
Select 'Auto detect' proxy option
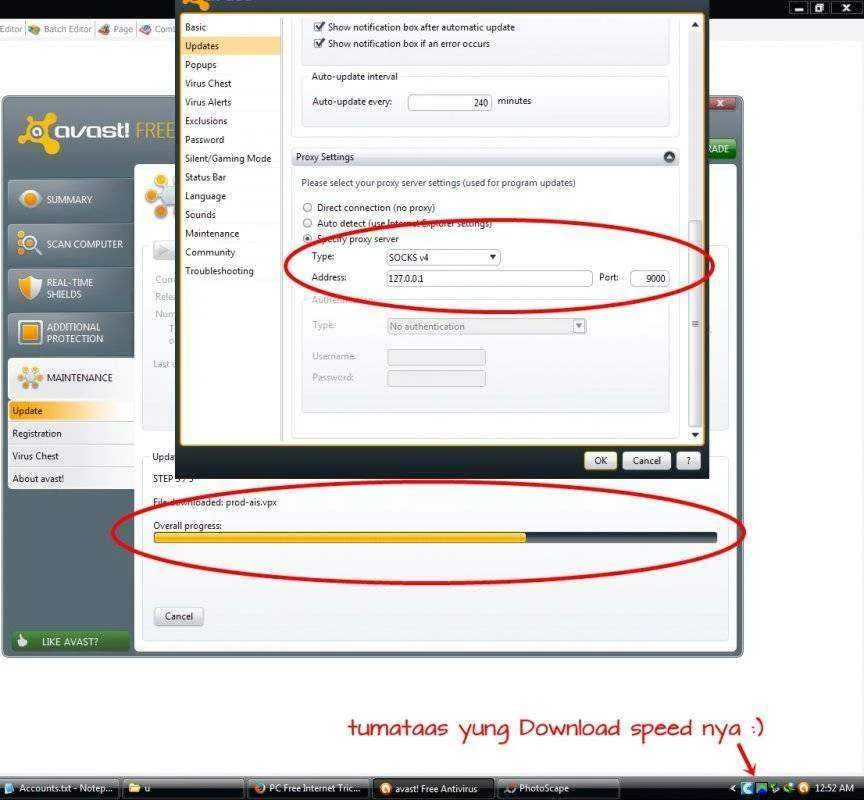point(307,223)
